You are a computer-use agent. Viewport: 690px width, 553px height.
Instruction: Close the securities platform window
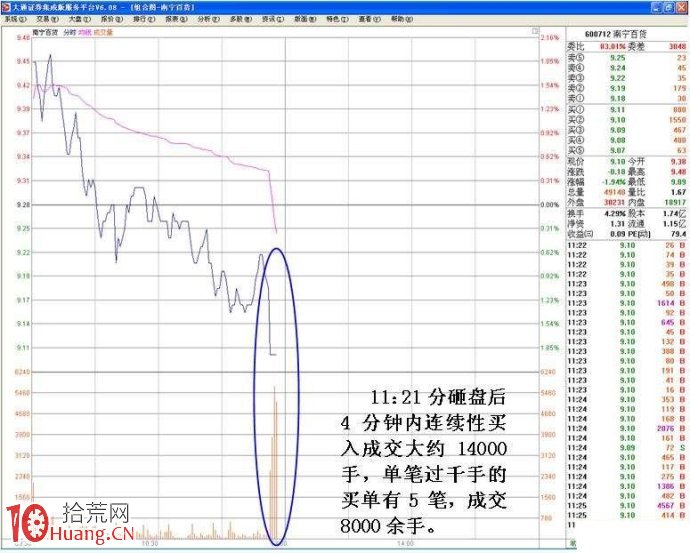click(x=681, y=7)
